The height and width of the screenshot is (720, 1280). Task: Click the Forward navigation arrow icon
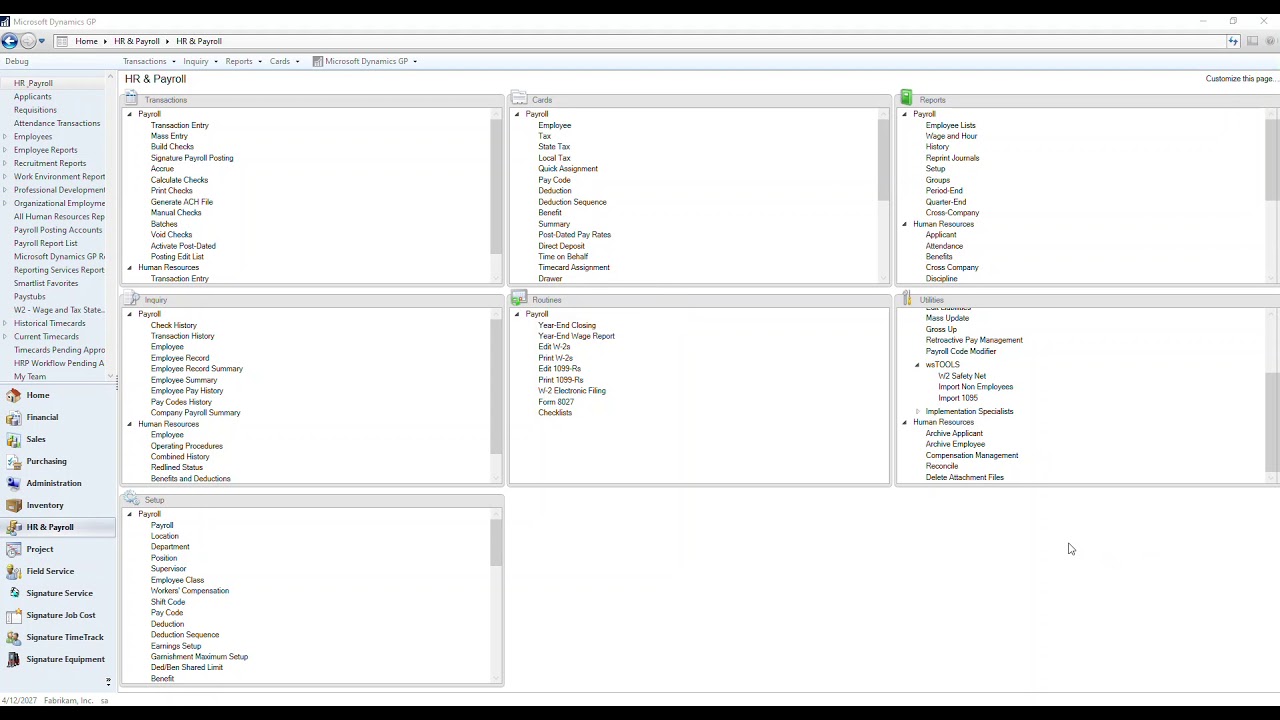coord(27,41)
